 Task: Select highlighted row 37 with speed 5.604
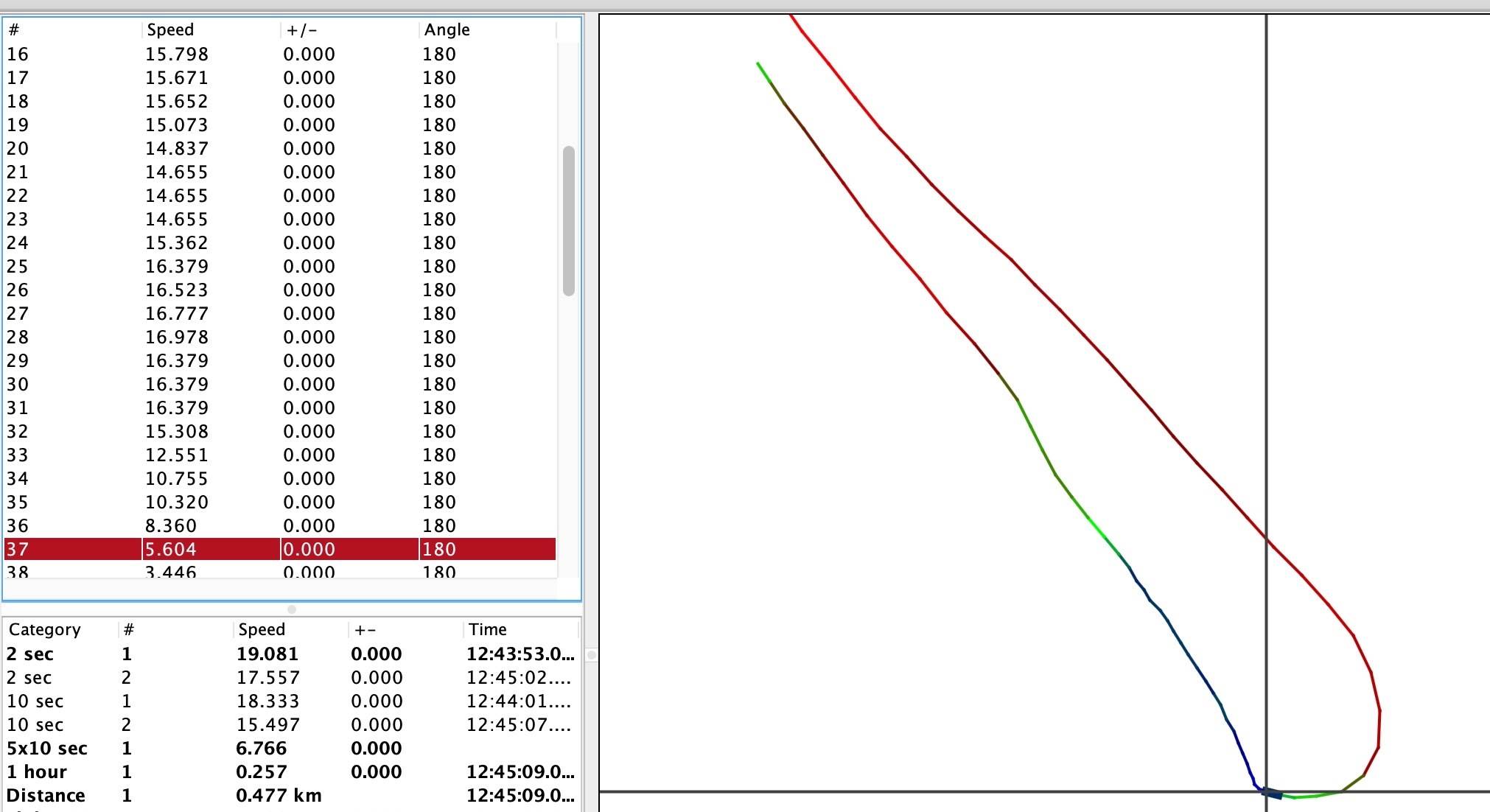[x=280, y=549]
